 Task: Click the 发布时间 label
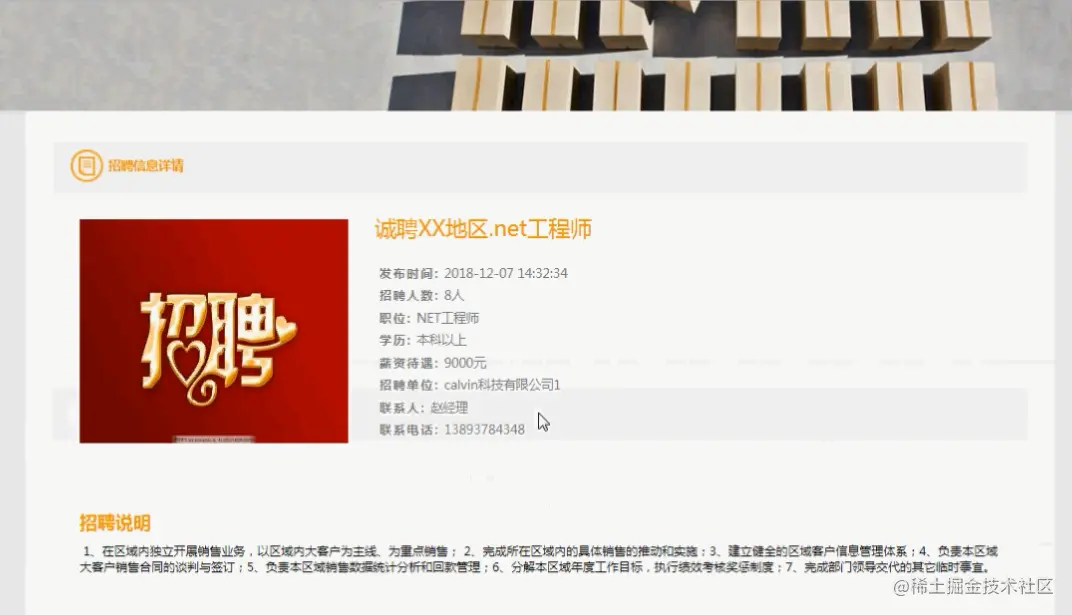click(x=409, y=273)
